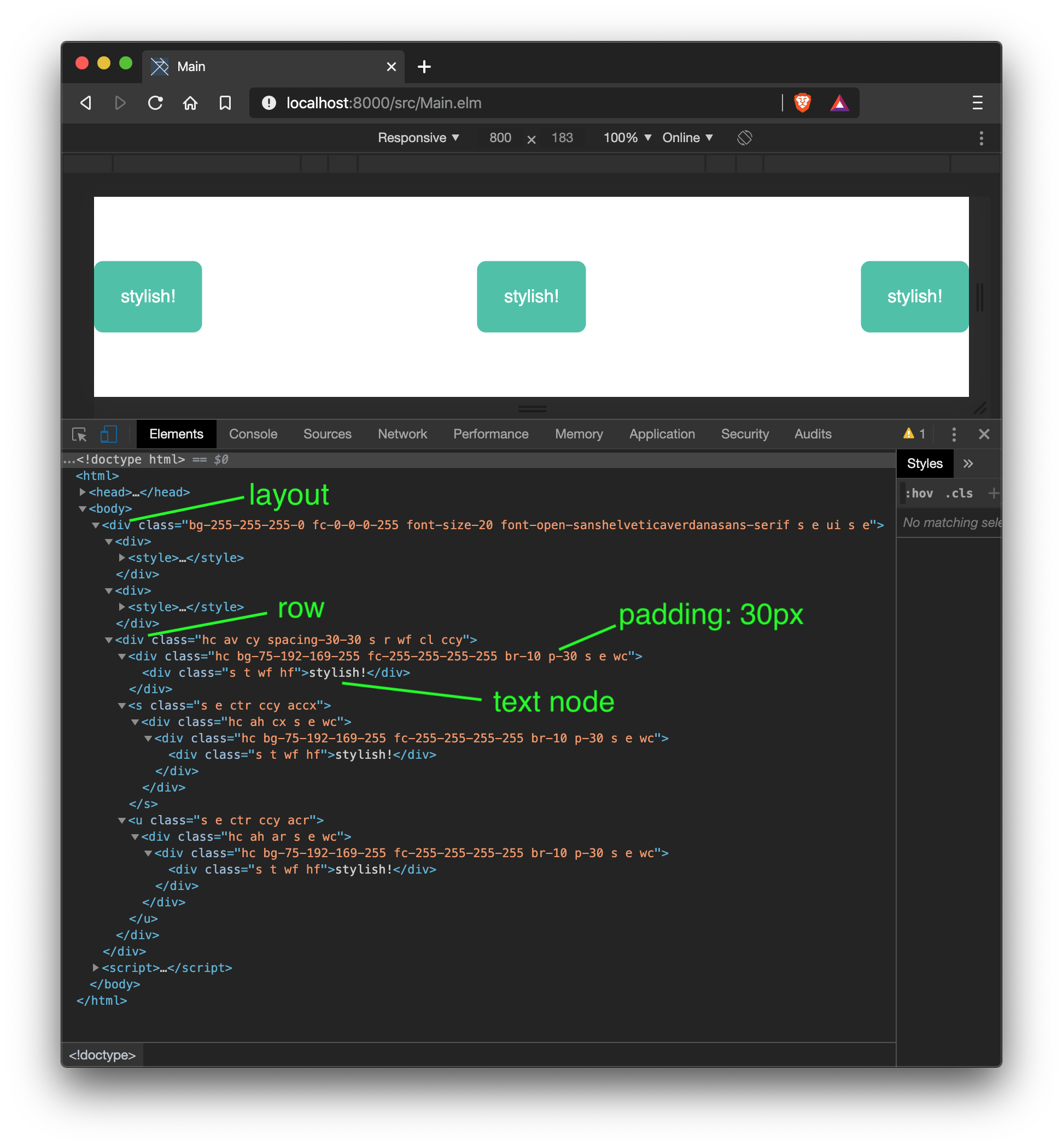
Task: Collapse the s element with accx class
Action: (121, 705)
